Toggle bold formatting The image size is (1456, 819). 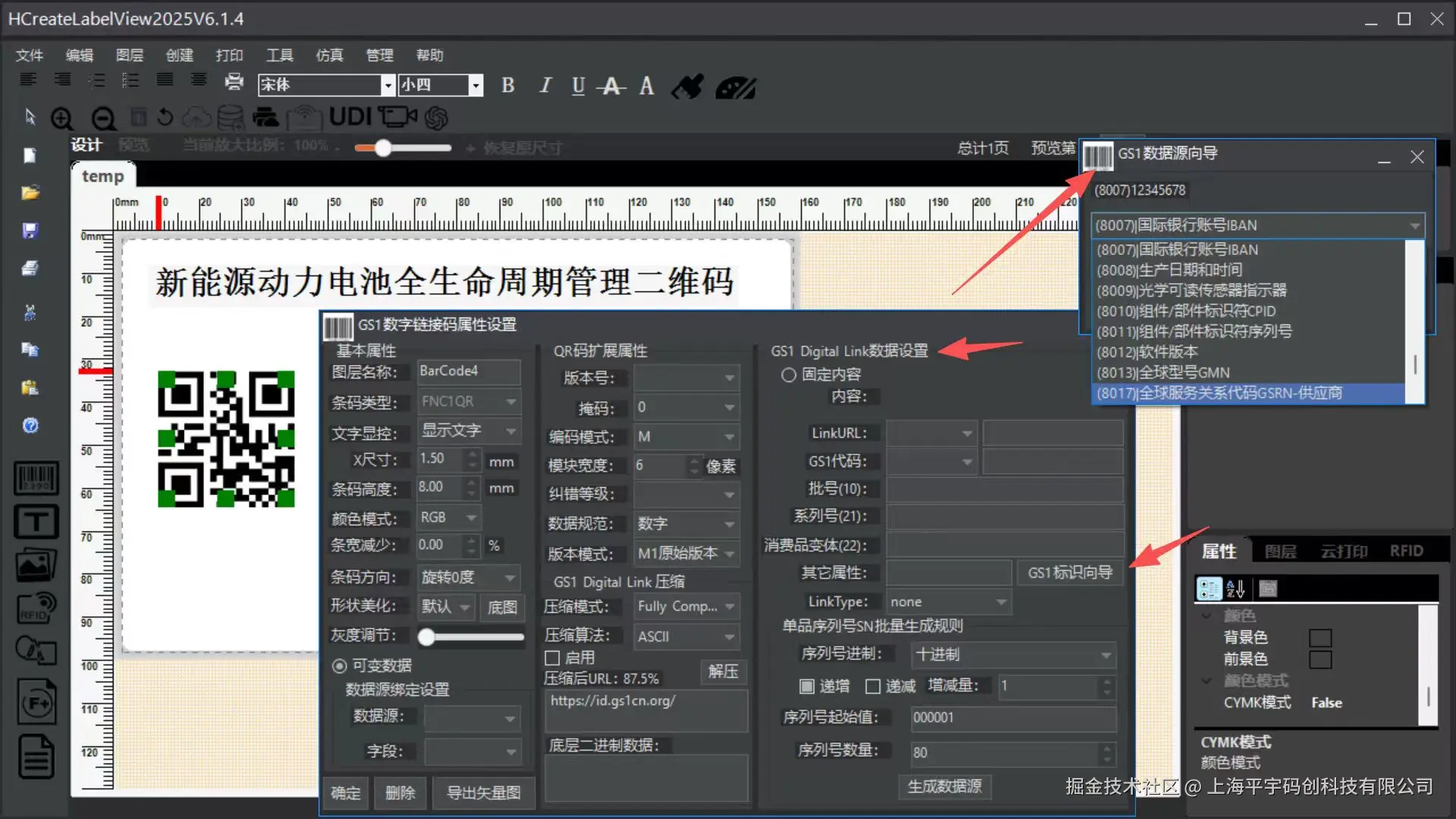(508, 86)
